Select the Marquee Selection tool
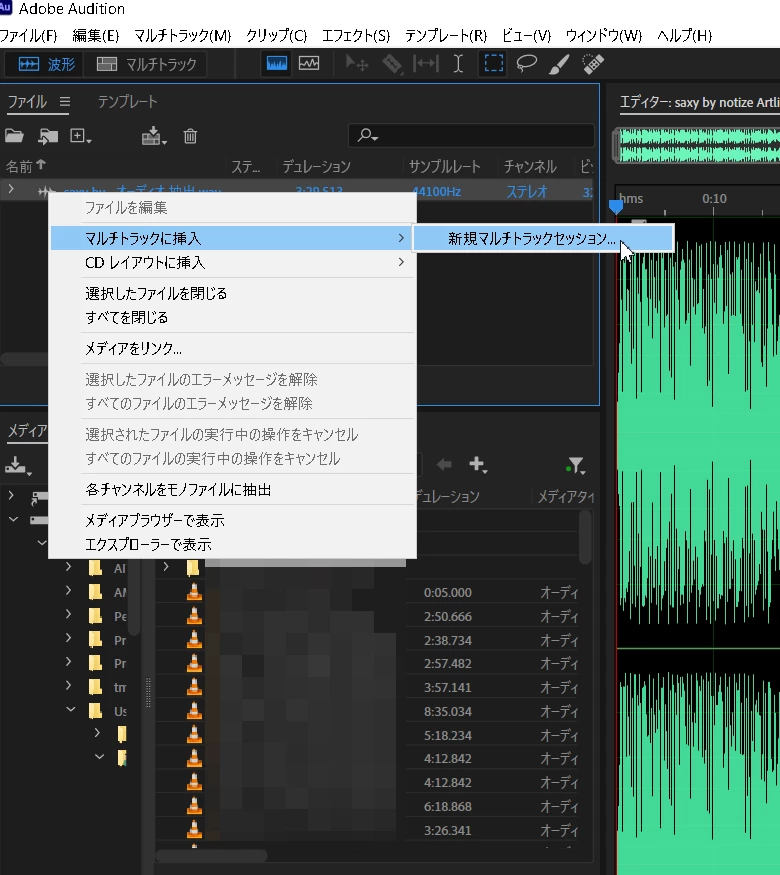 [493, 64]
